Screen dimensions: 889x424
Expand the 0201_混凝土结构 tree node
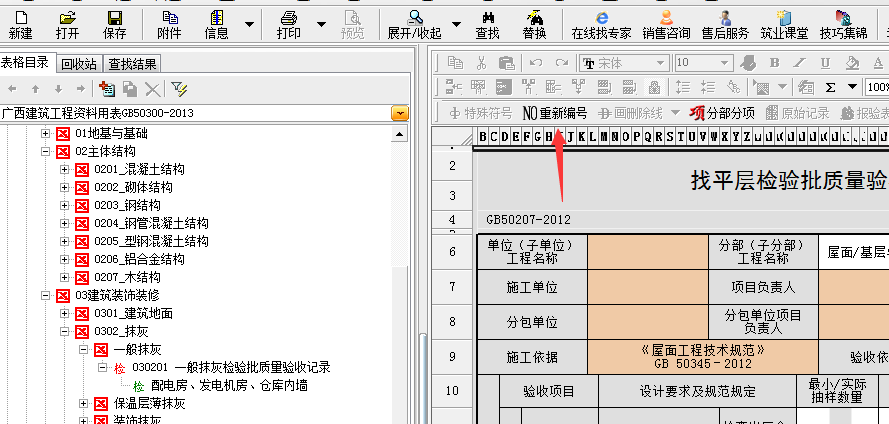(65, 169)
